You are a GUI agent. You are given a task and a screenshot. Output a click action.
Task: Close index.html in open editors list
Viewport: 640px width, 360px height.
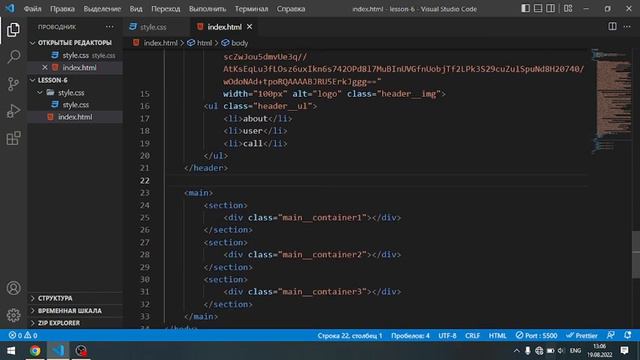point(45,67)
